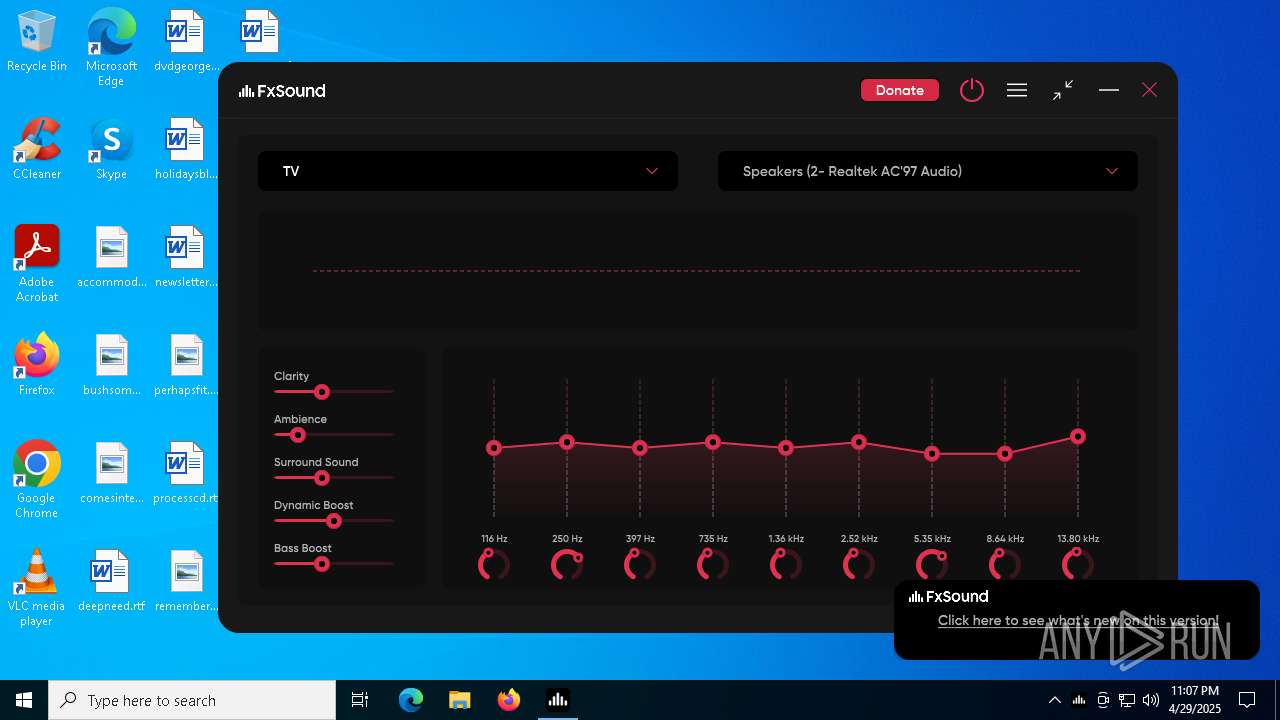Click the 1.36 kHz frequency knob
This screenshot has height=720, width=1280.
point(786,565)
